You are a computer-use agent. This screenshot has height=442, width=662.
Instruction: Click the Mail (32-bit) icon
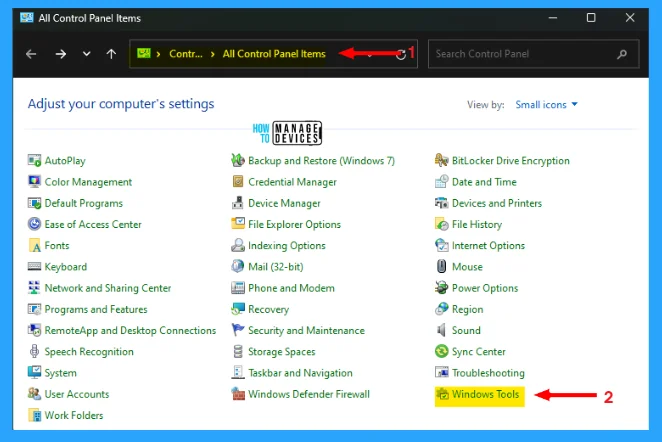[238, 266]
